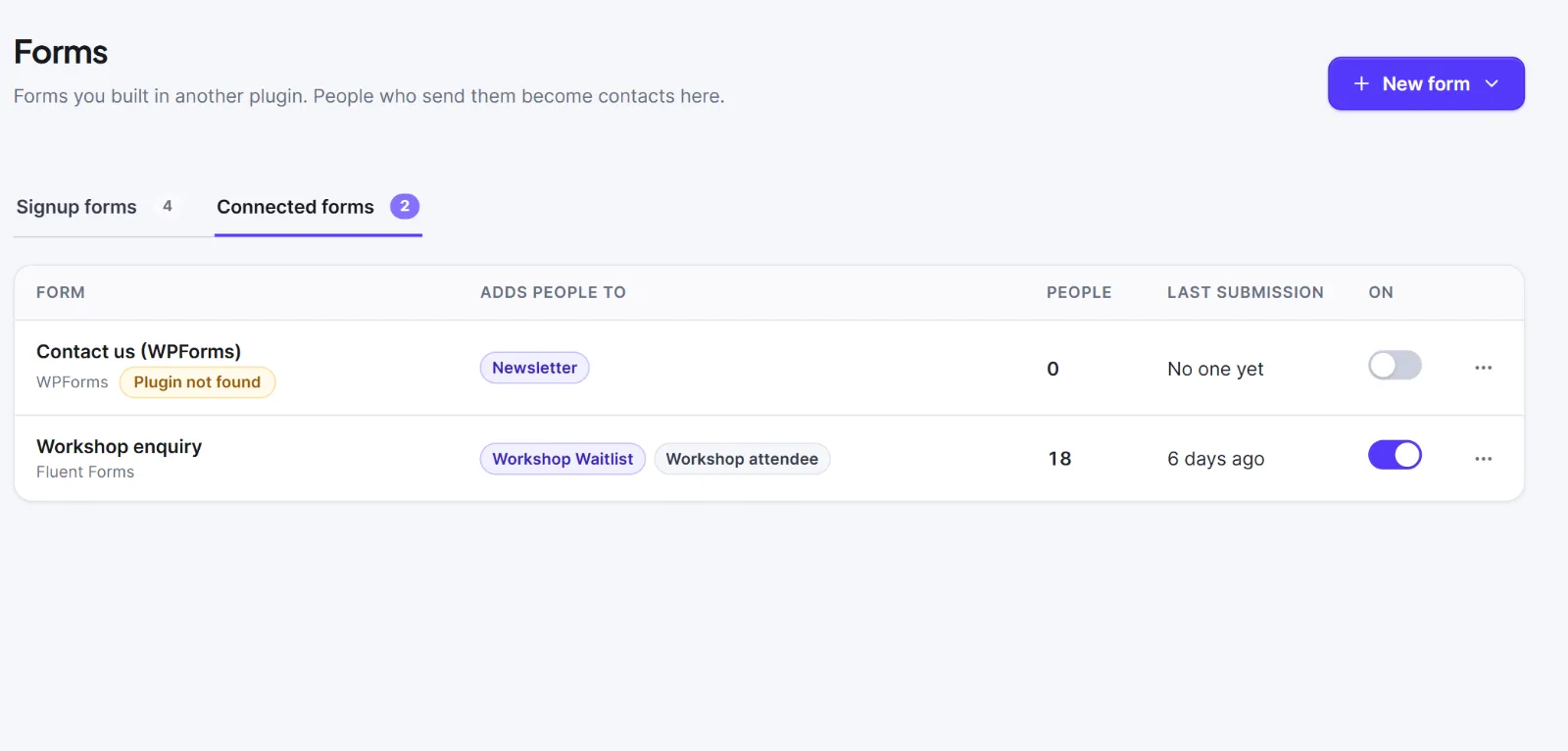This screenshot has width=1568, height=751.
Task: Click the Newsletter list tag
Action: click(534, 368)
